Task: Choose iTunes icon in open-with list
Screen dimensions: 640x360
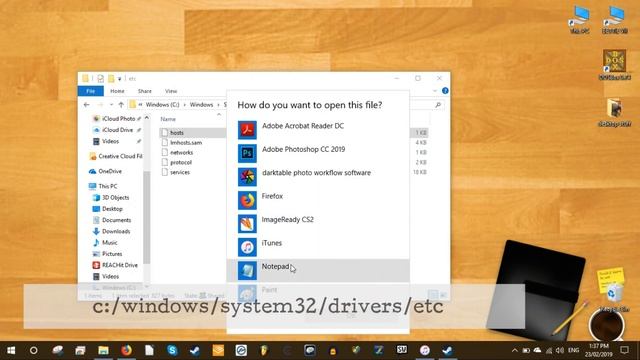Action: click(247, 247)
